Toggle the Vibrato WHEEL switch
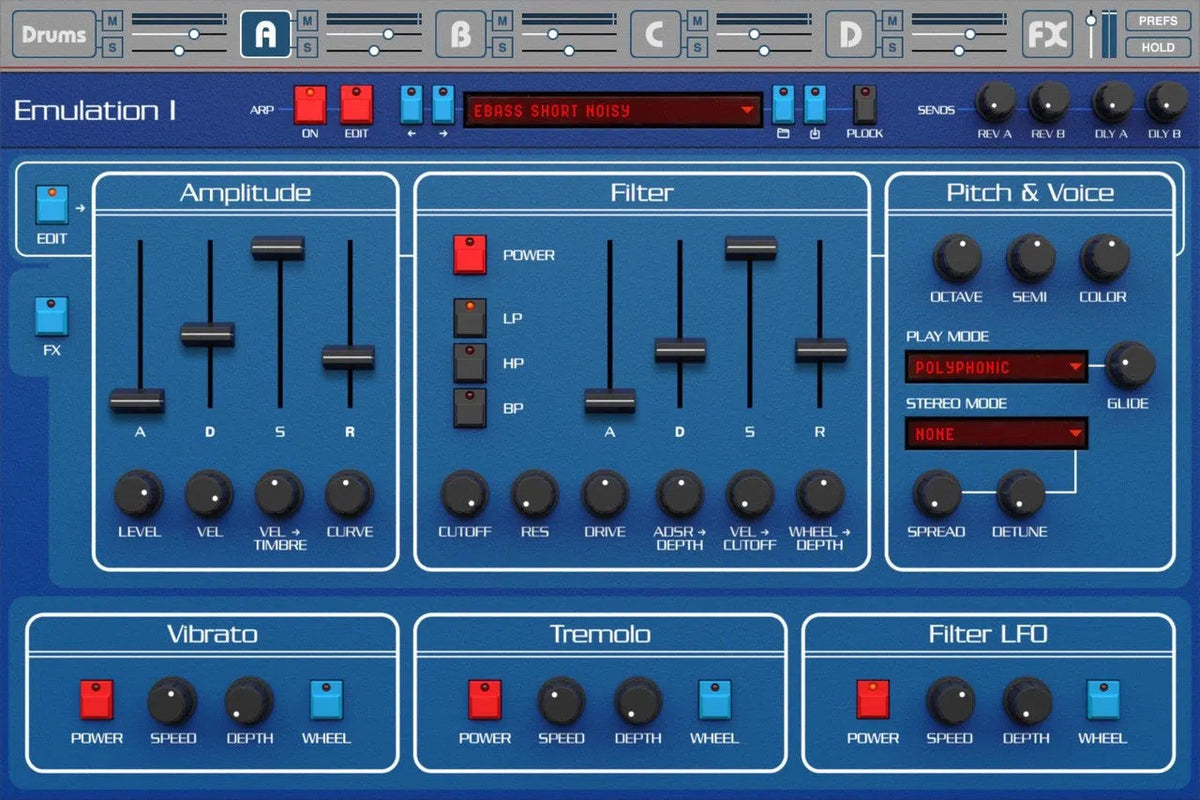This screenshot has height=800, width=1200. pyautogui.click(x=325, y=700)
